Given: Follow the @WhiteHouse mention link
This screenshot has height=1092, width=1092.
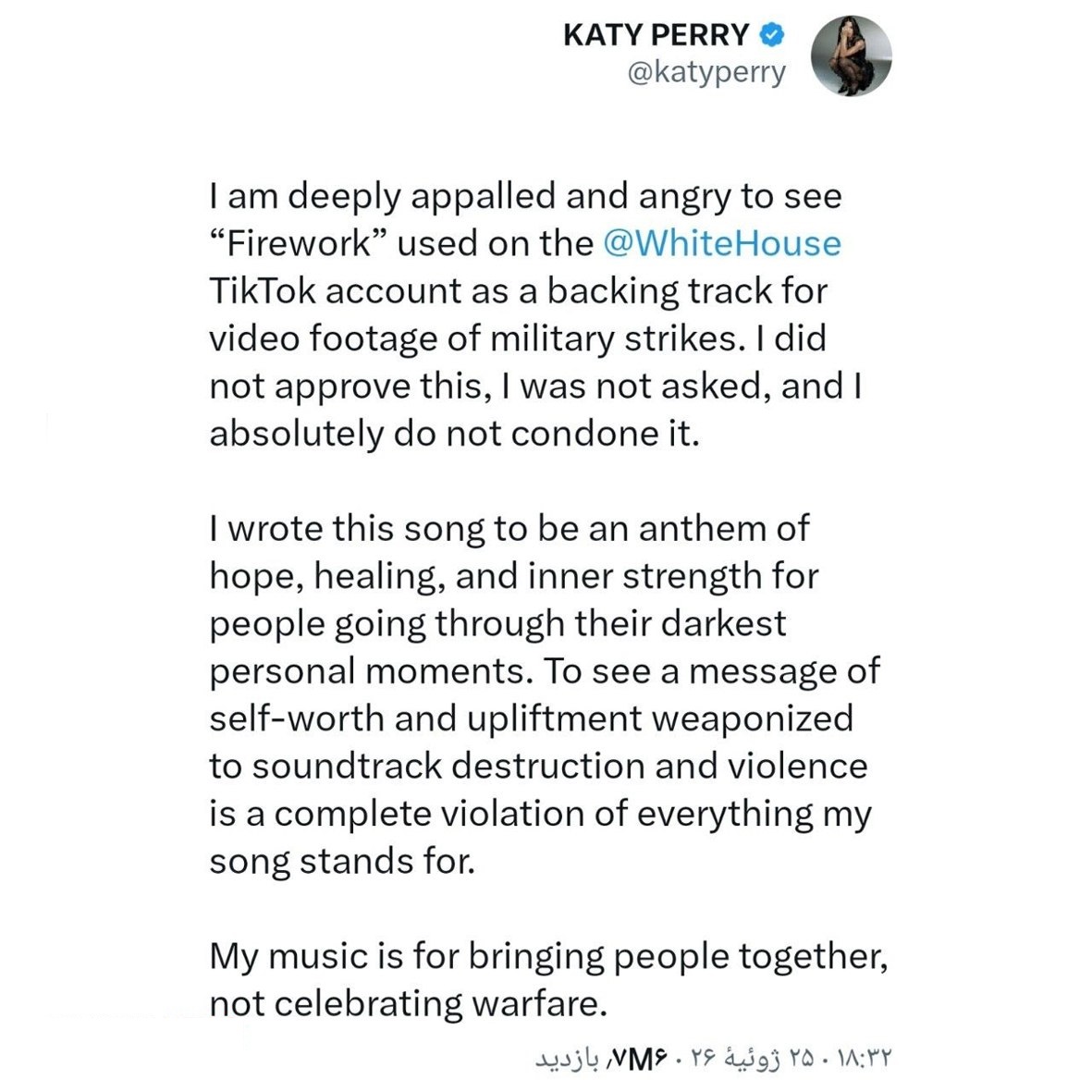Looking at the screenshot, I should pos(722,243).
